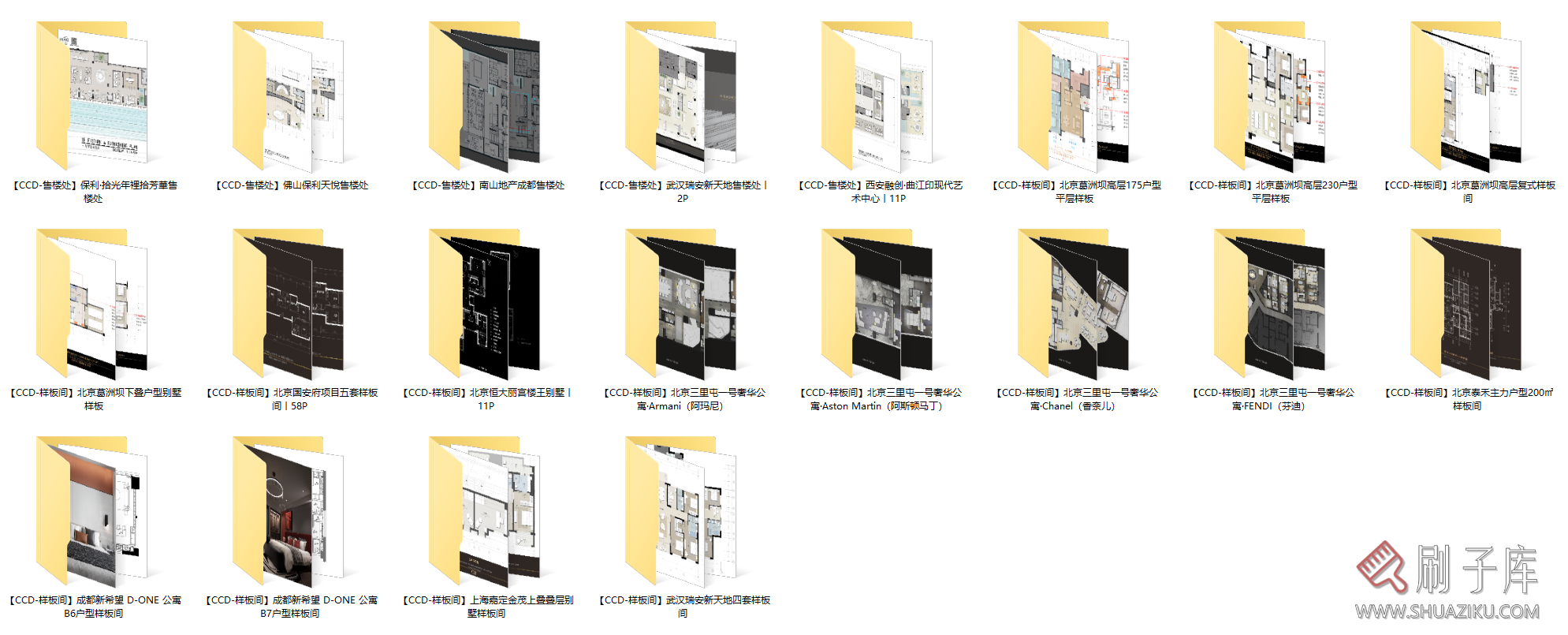Open the 保利·拾光年裡拾芳華售楼处 folder
Image resolution: width=1568 pixels, height=635 pixels.
92,96
